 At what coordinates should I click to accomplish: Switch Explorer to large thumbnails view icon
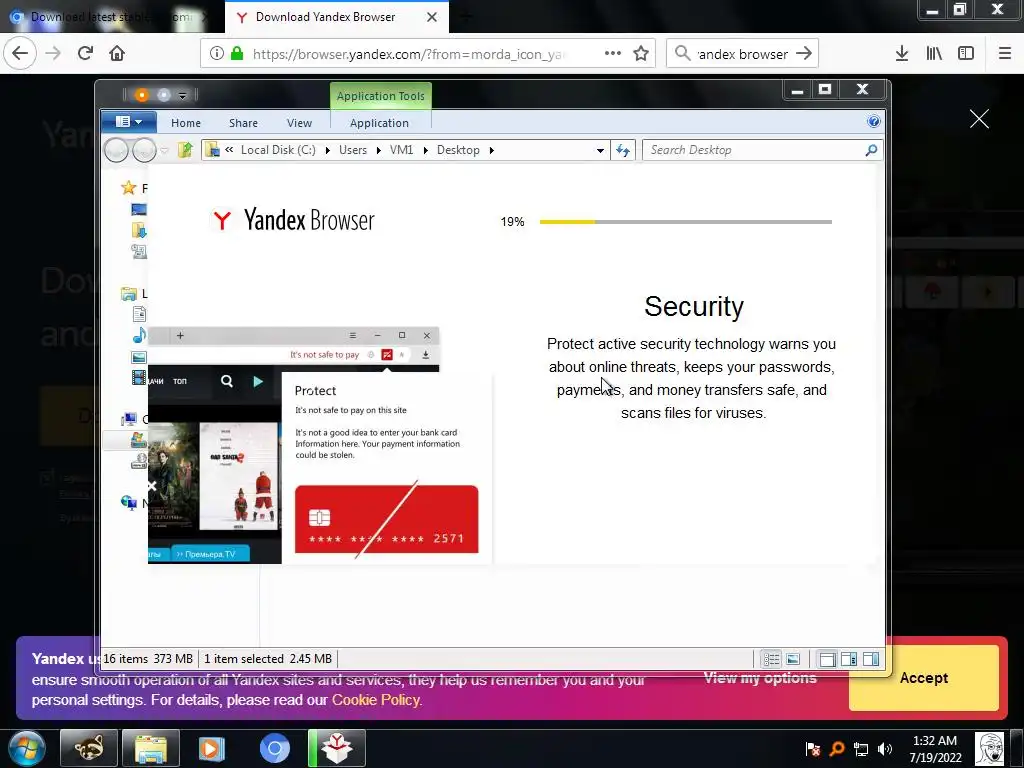(x=793, y=659)
